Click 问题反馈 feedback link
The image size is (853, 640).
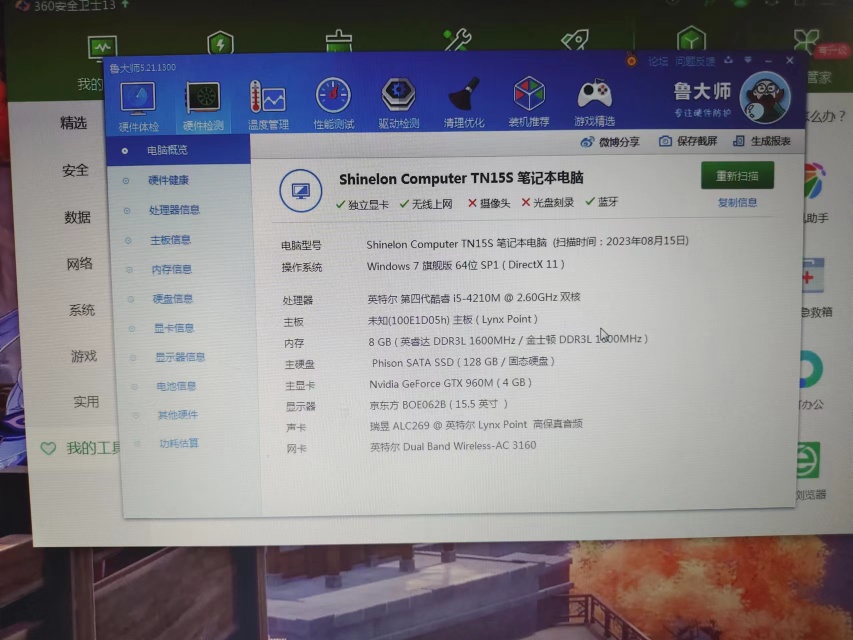click(695, 60)
